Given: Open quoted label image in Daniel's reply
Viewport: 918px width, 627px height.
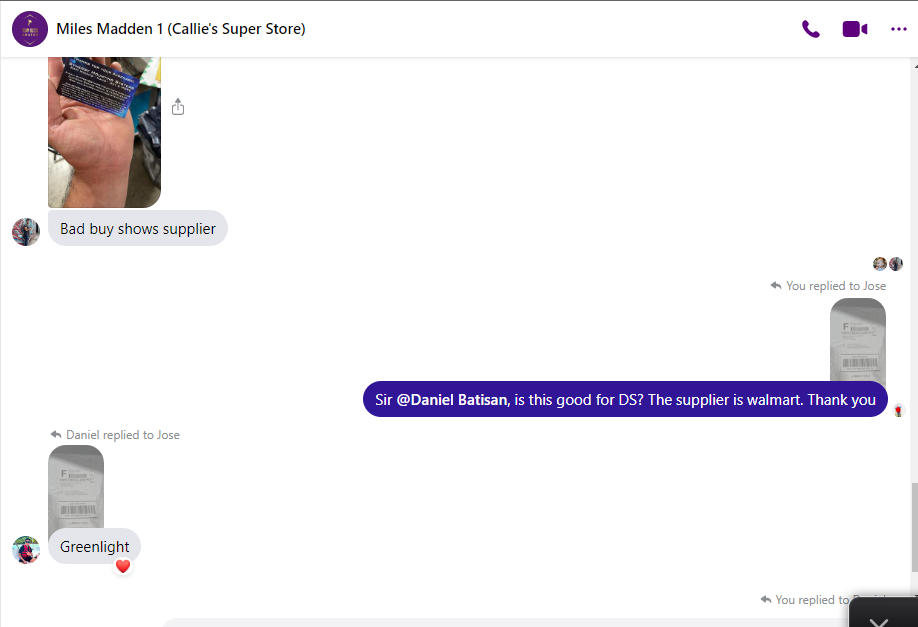Looking at the screenshot, I should (76, 487).
